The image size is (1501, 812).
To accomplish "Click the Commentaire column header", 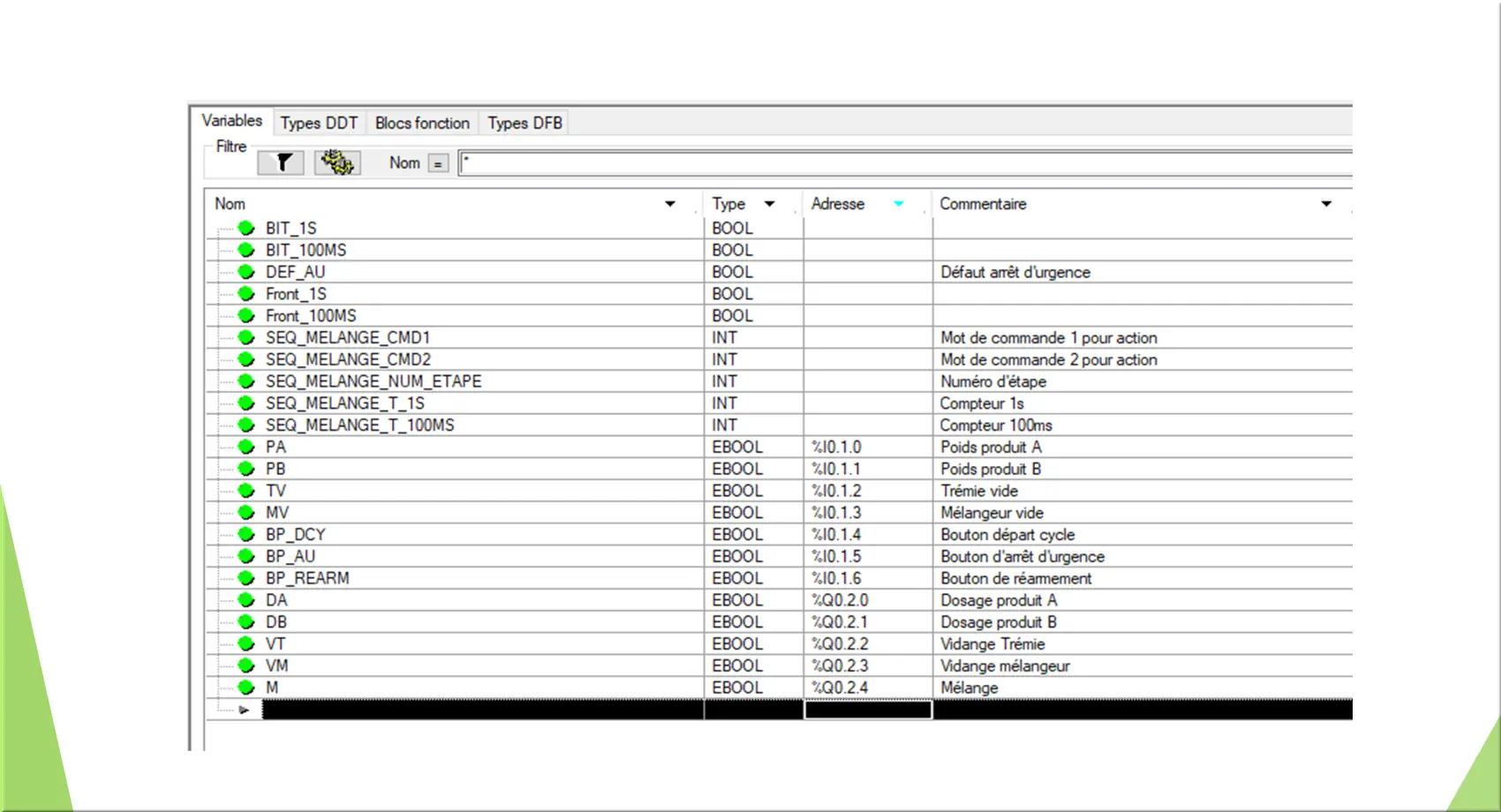I will tap(983, 204).
